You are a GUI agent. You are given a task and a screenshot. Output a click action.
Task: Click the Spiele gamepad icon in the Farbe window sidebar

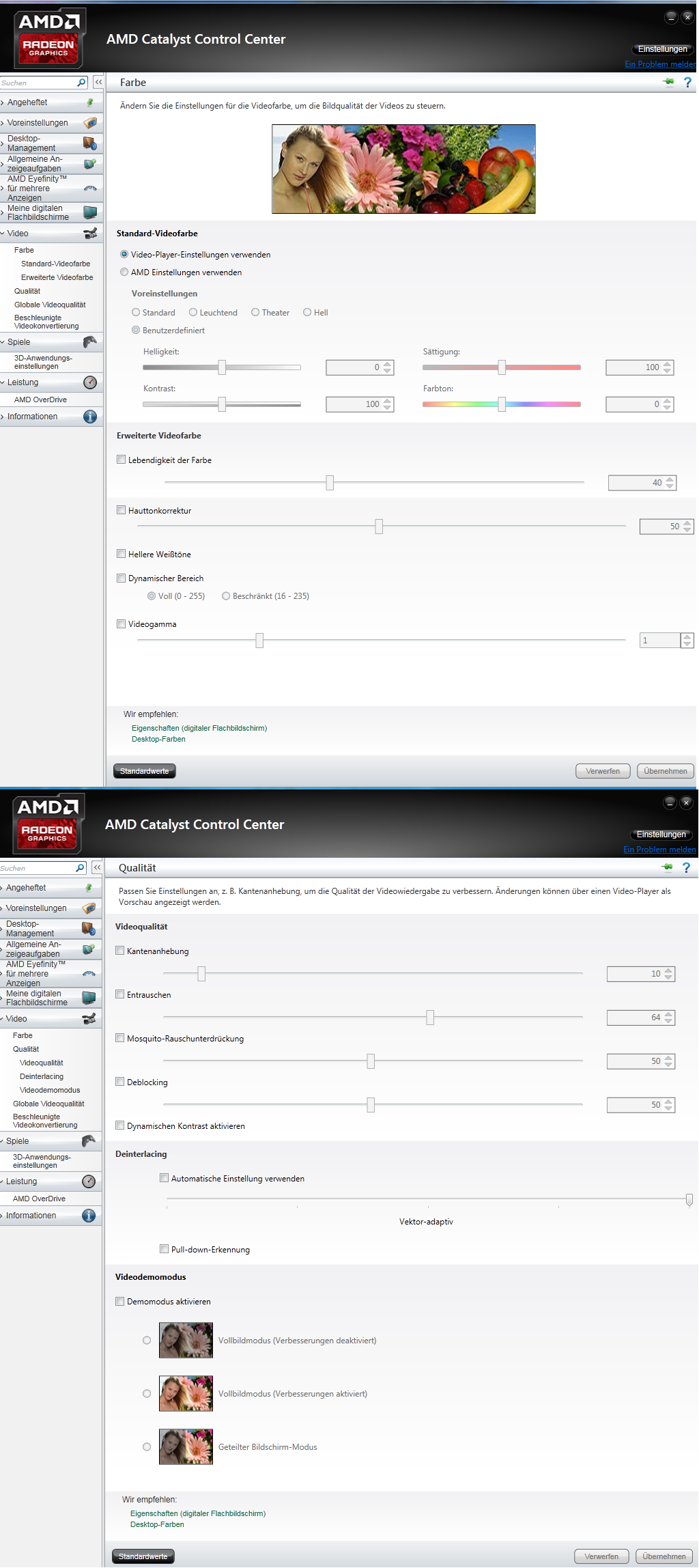click(89, 341)
